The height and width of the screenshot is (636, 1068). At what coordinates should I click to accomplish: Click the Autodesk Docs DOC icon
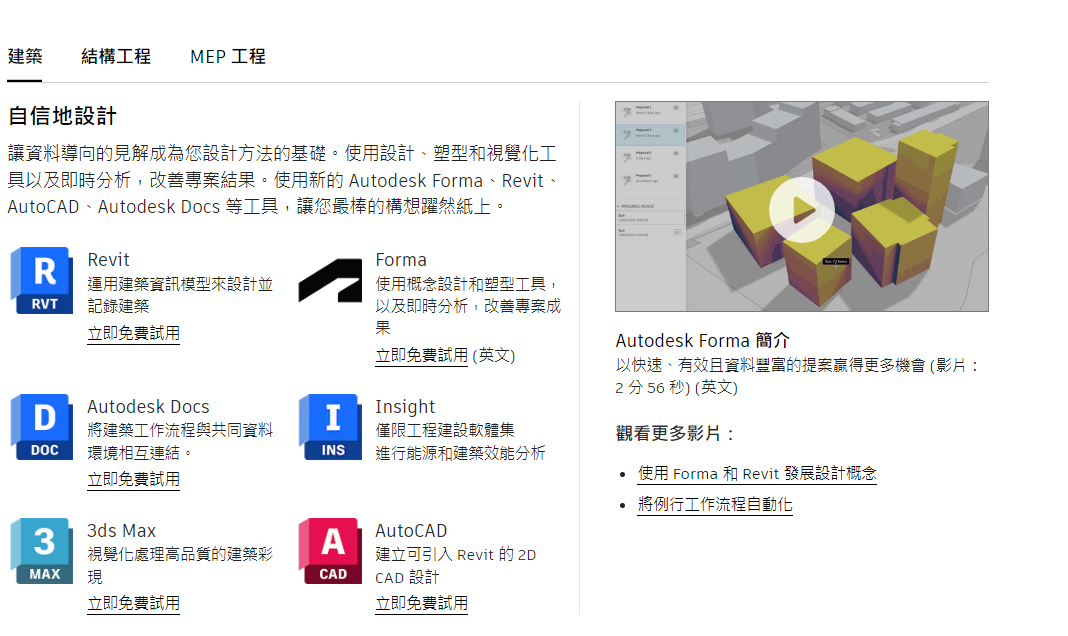click(42, 427)
